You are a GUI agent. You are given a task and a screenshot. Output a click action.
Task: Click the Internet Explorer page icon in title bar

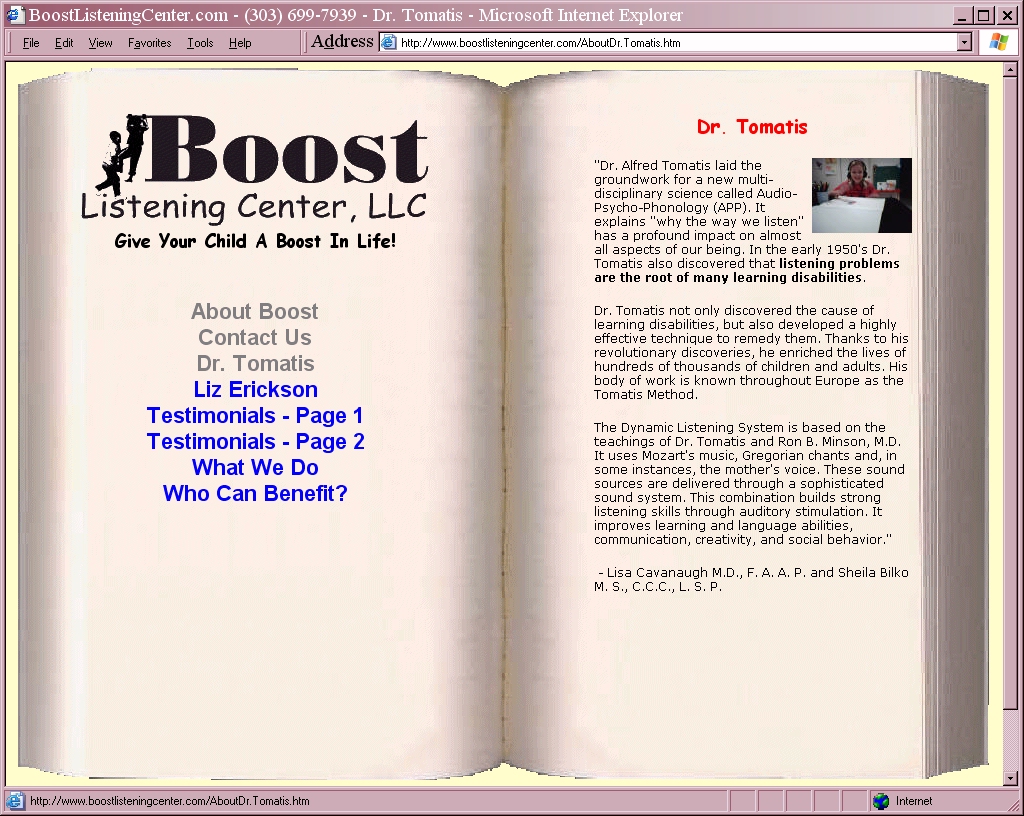(x=15, y=15)
